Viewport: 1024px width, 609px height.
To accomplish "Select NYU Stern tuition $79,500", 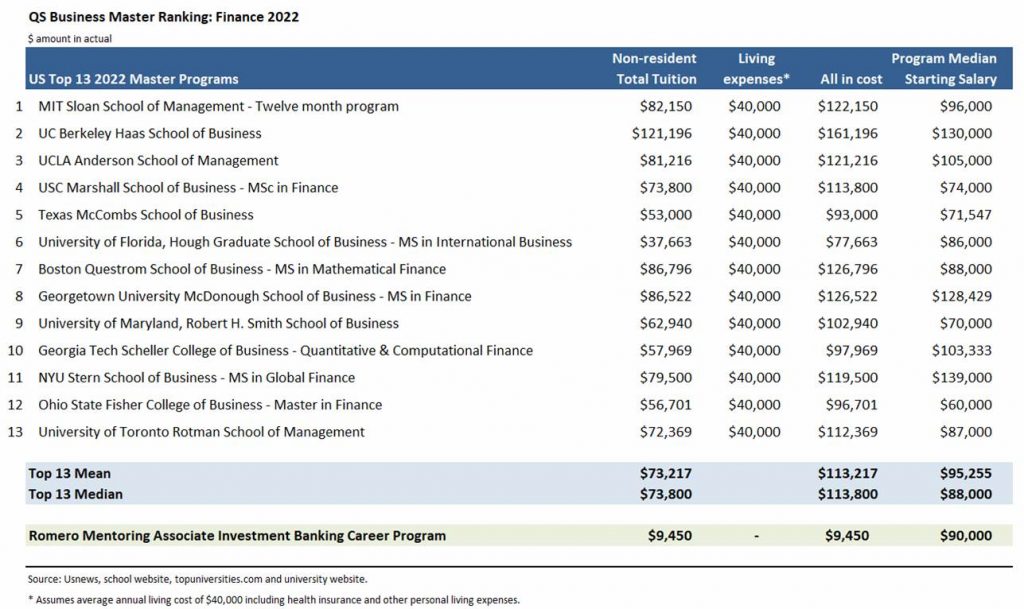I will [x=665, y=378].
